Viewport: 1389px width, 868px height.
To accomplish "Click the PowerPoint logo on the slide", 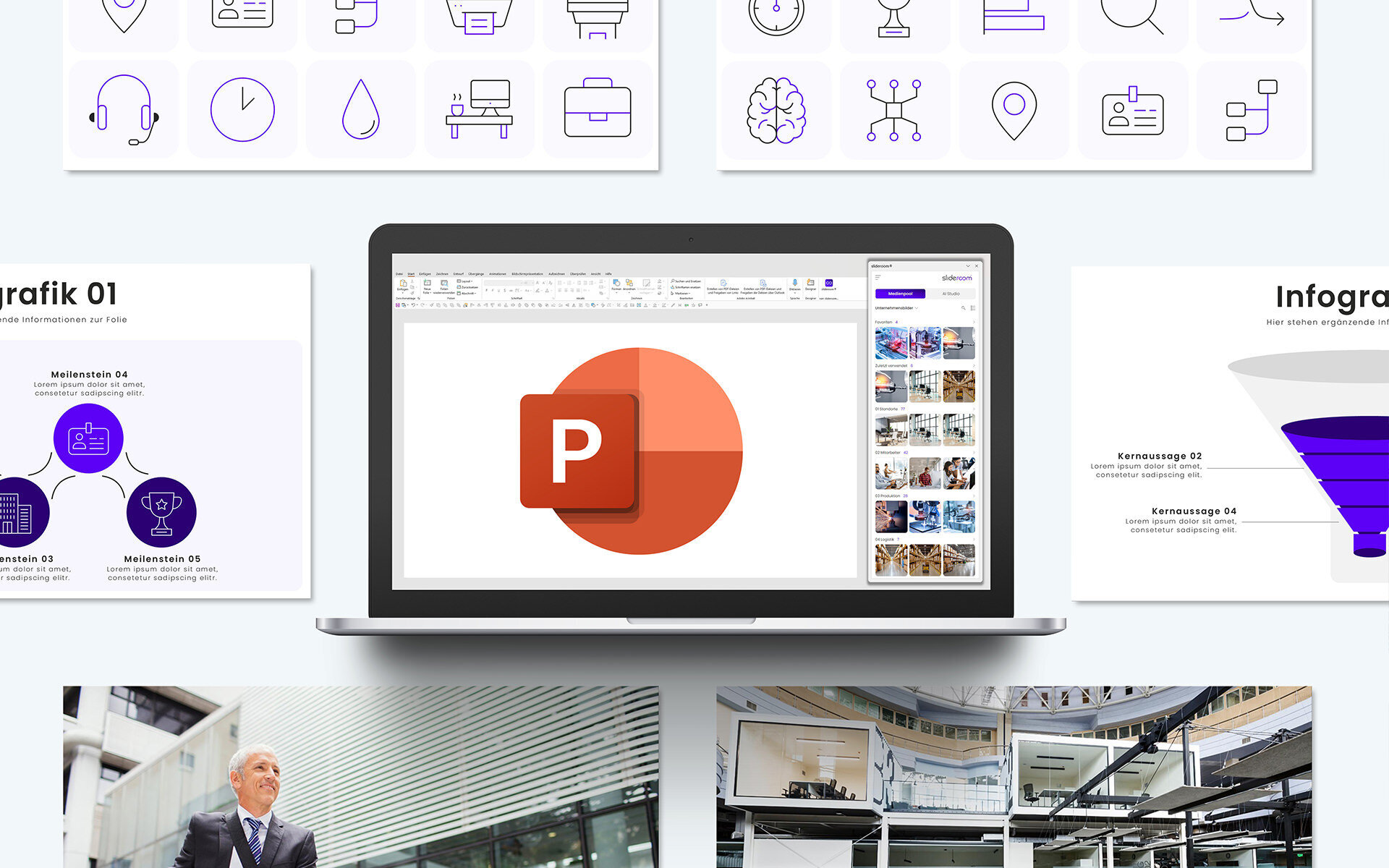I will [x=631, y=451].
